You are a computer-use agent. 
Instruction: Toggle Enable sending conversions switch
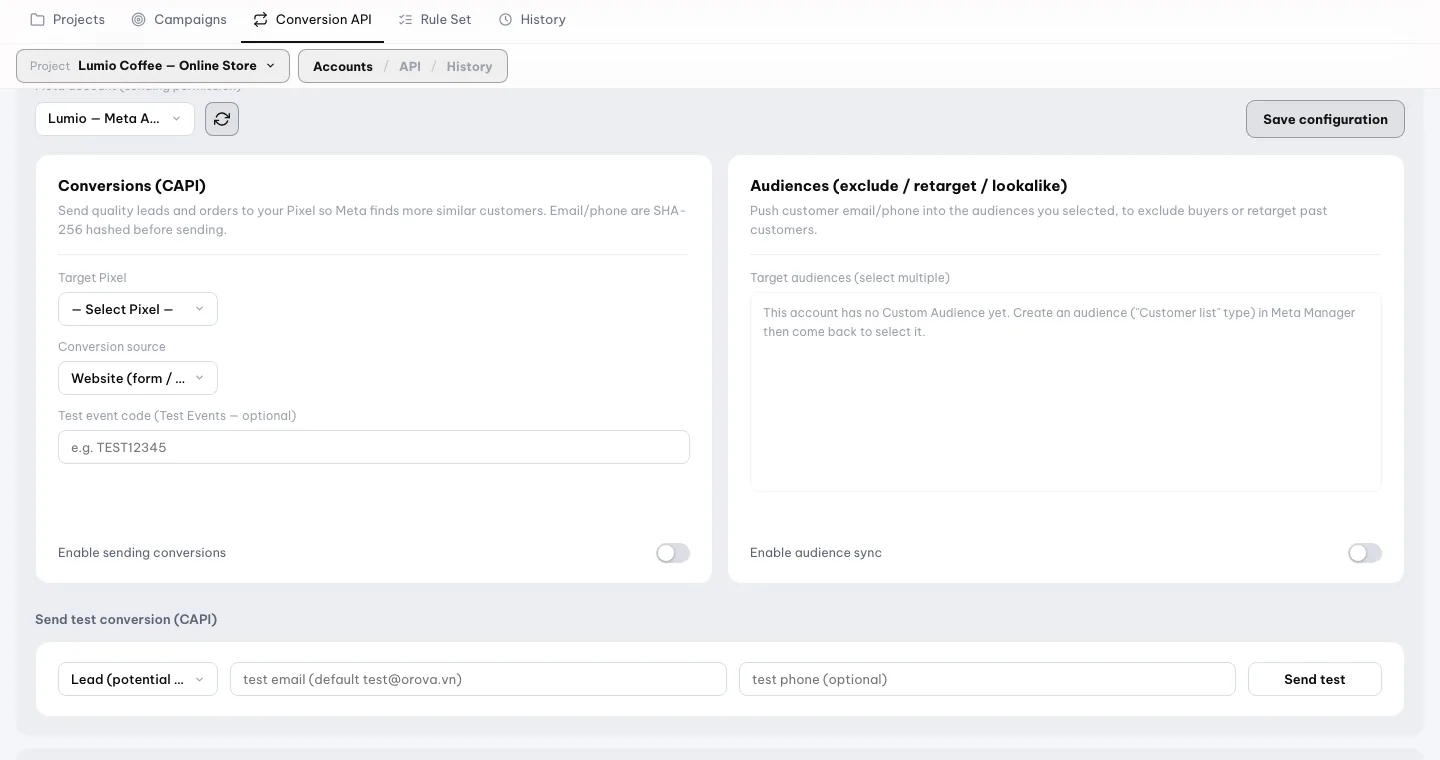coord(673,553)
